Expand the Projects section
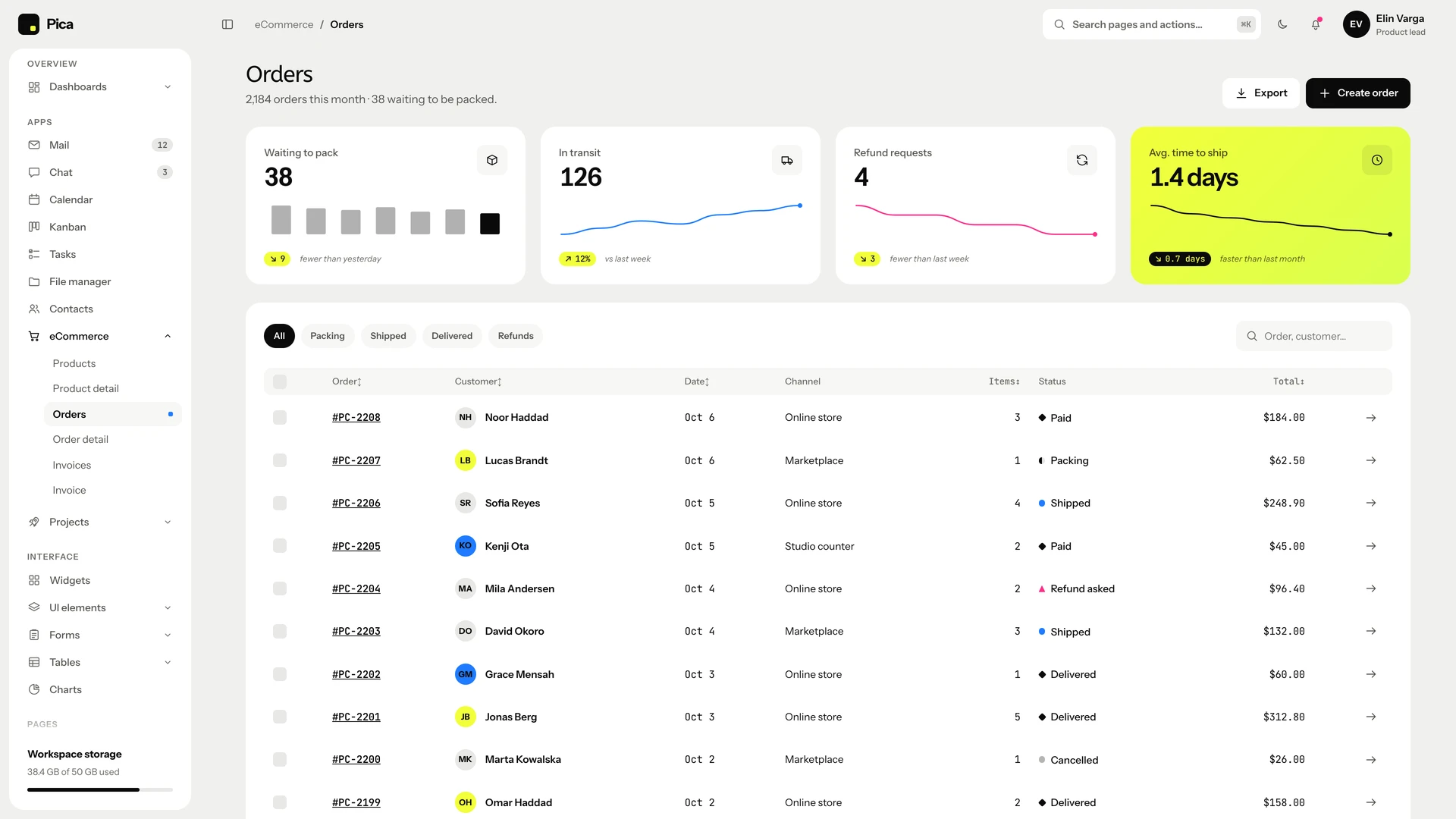This screenshot has width=1456, height=819. pyautogui.click(x=100, y=522)
